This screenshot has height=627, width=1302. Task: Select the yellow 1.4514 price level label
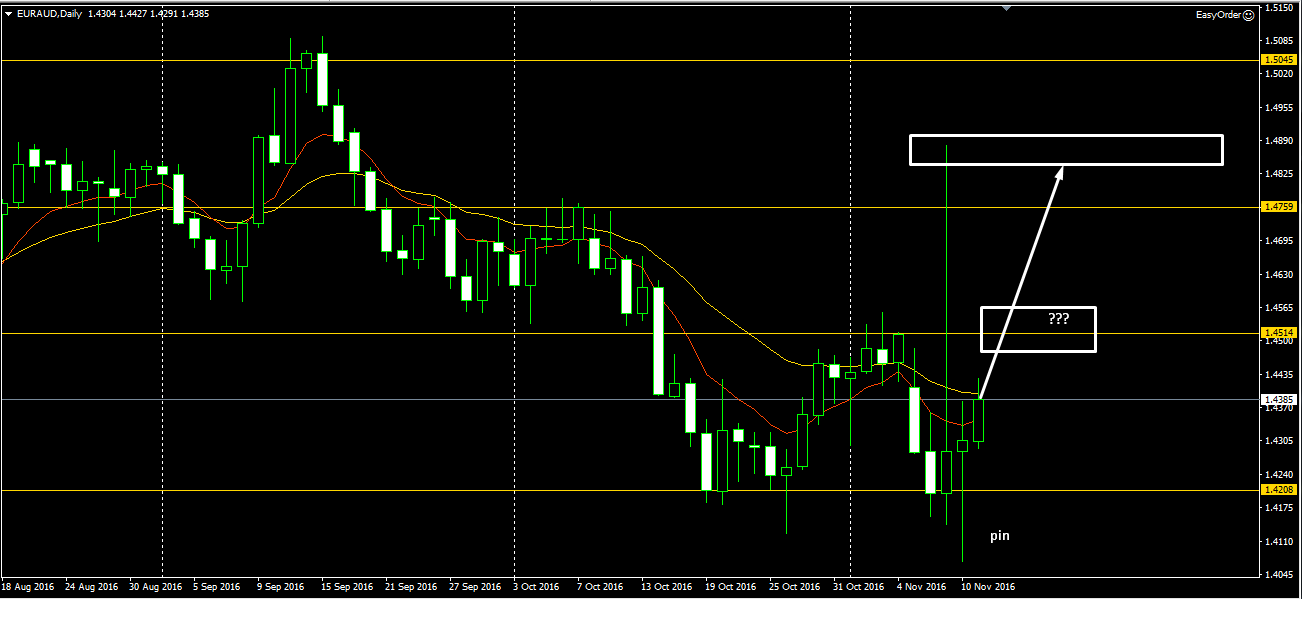1279,332
